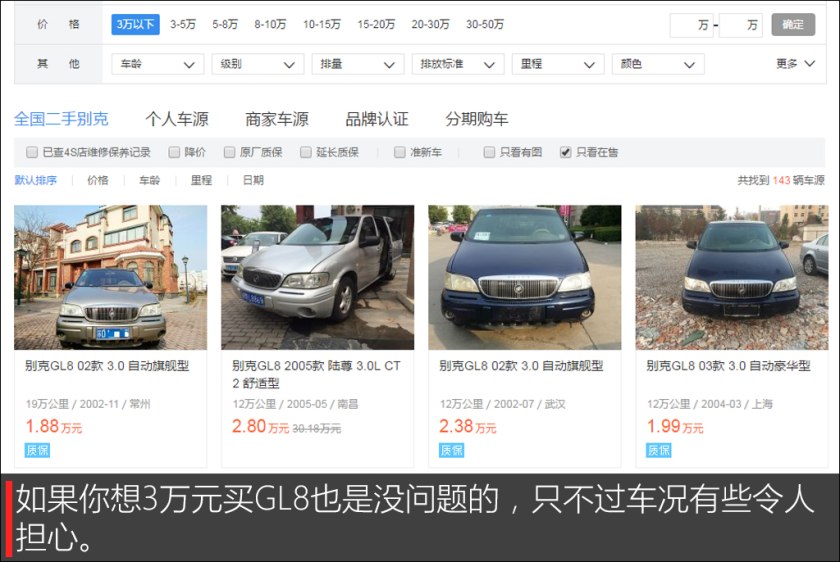Image resolution: width=840 pixels, height=562 pixels.
Task: Open the blue GL8 上海 car photo
Action: point(732,278)
